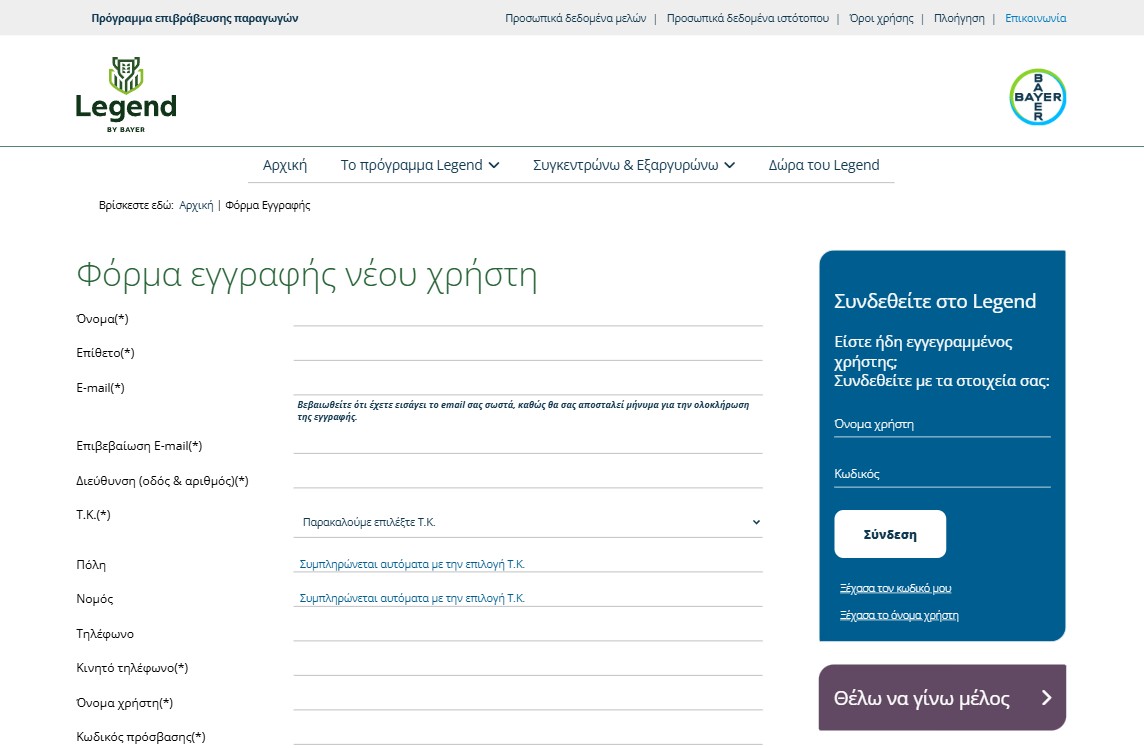This screenshot has width=1144, height=748.
Task: Expand the Το πρόγραμμα Legend menu
Action: pos(419,165)
